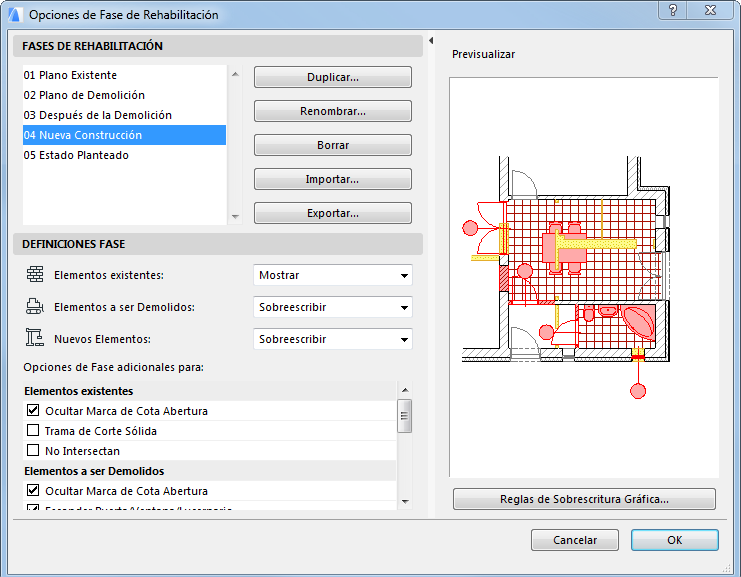The height and width of the screenshot is (577, 741).
Task: Enable the No Intersectan checkbox
Action: (x=33, y=450)
